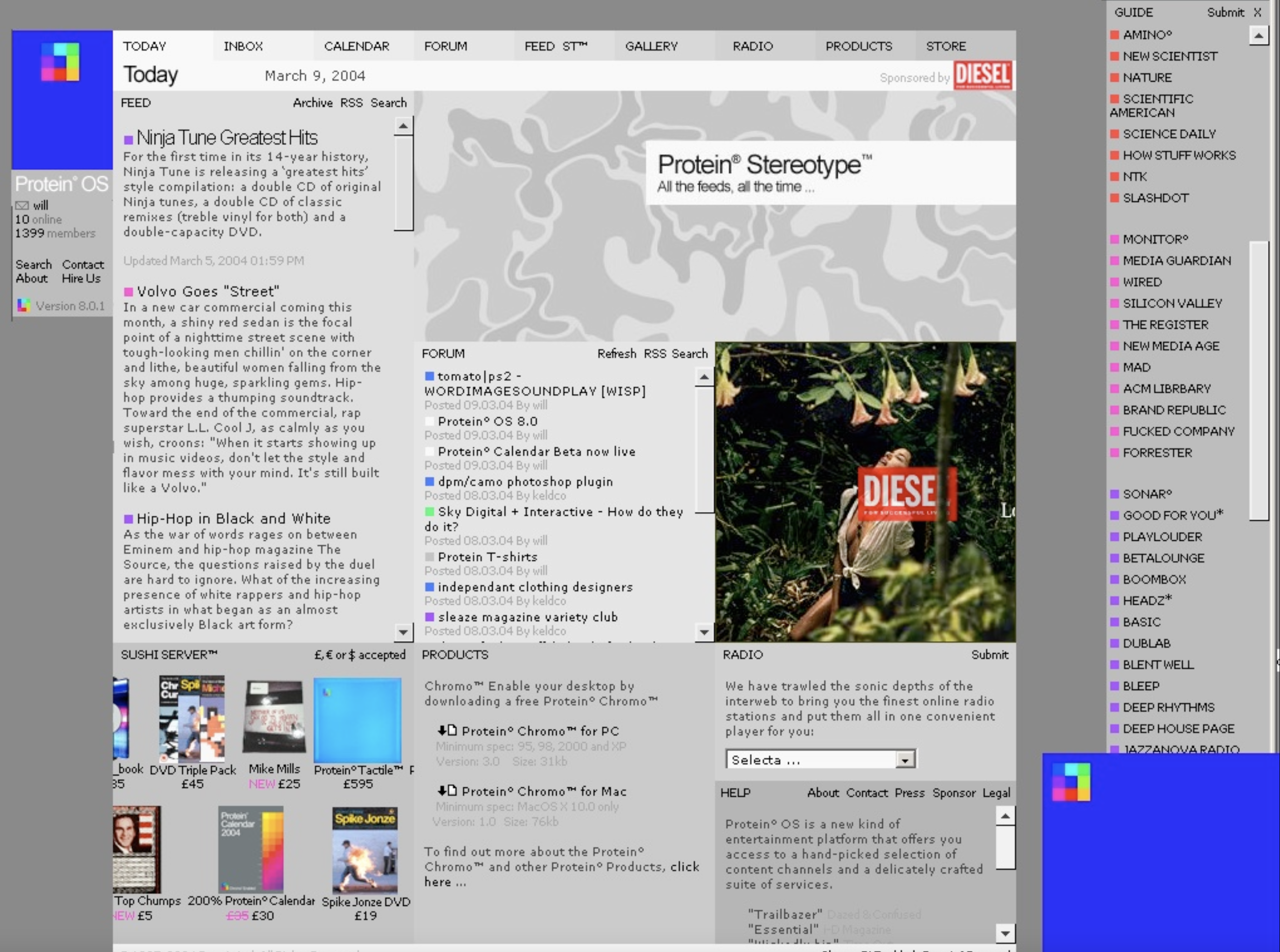Click the green square beside Sky Digital post

pos(429,512)
